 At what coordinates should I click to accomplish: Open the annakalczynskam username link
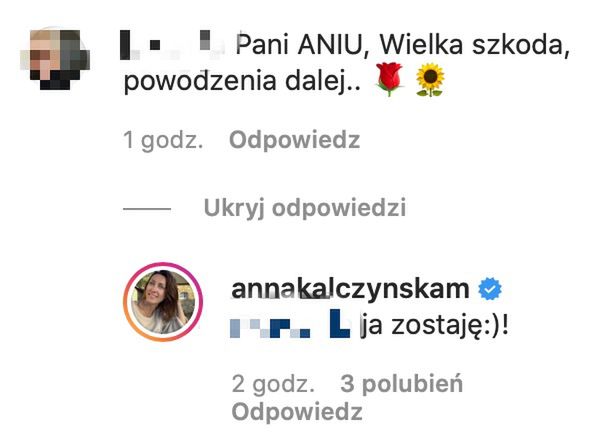tap(350, 288)
